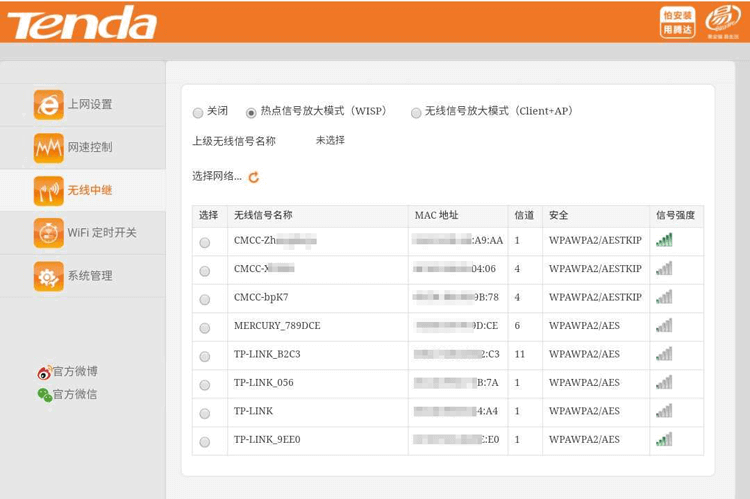The width and height of the screenshot is (750, 499).
Task: Click the 无线中继 wireless repeater icon
Action: coord(48,190)
